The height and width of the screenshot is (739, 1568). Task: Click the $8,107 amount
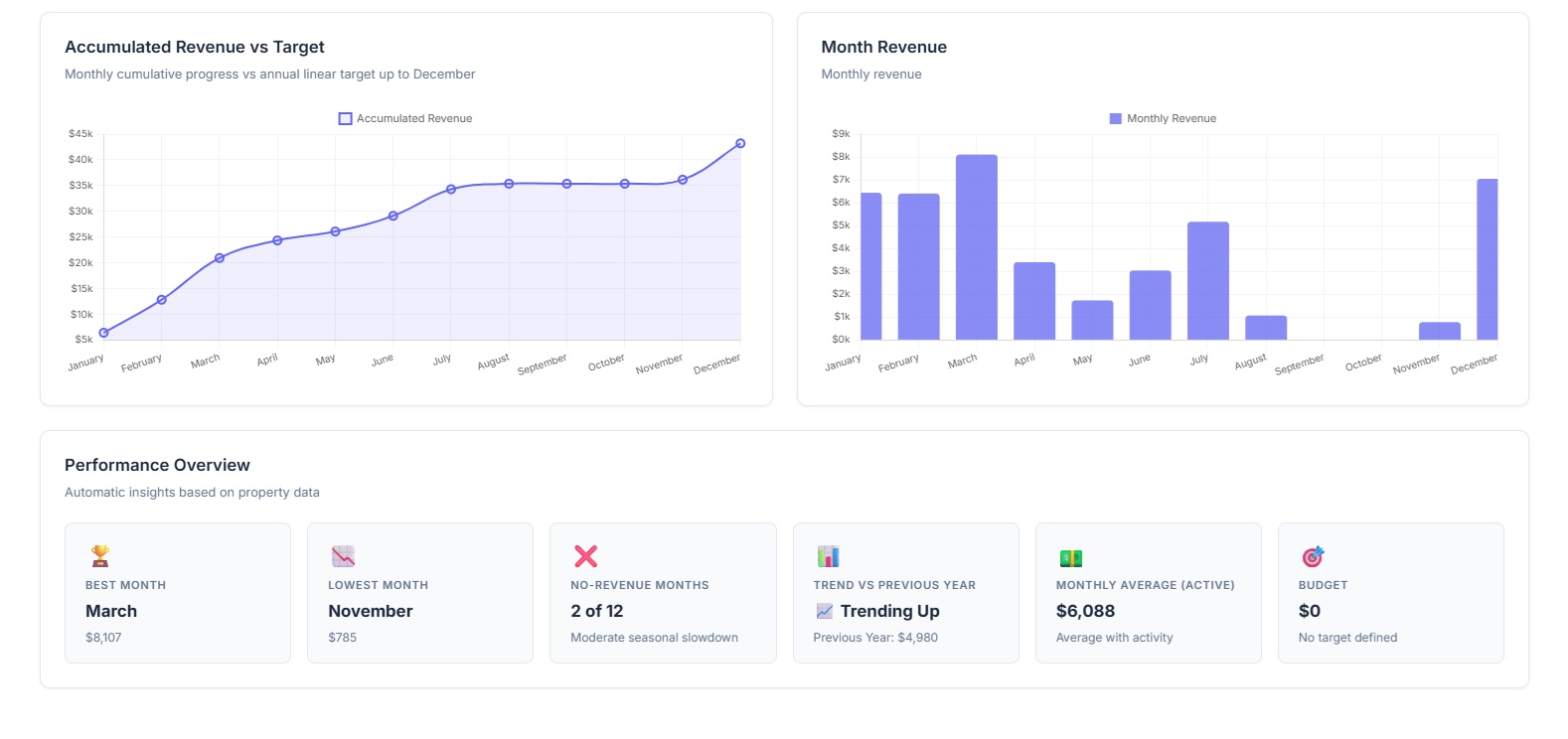point(103,638)
